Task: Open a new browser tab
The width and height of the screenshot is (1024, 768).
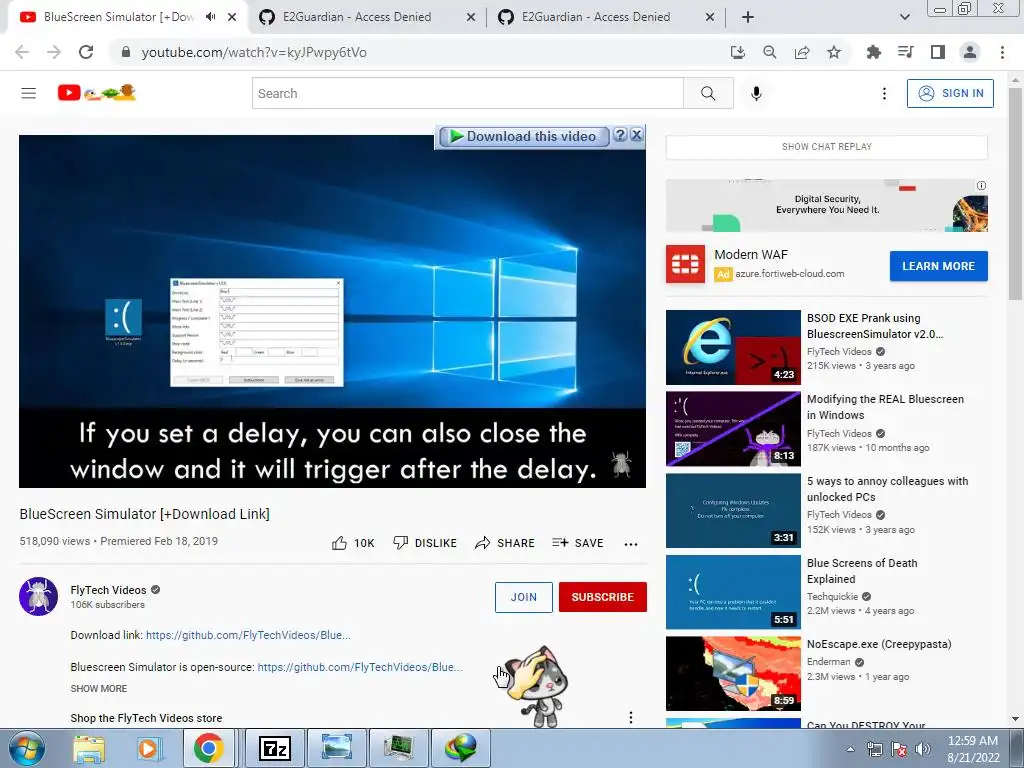Action: click(748, 17)
